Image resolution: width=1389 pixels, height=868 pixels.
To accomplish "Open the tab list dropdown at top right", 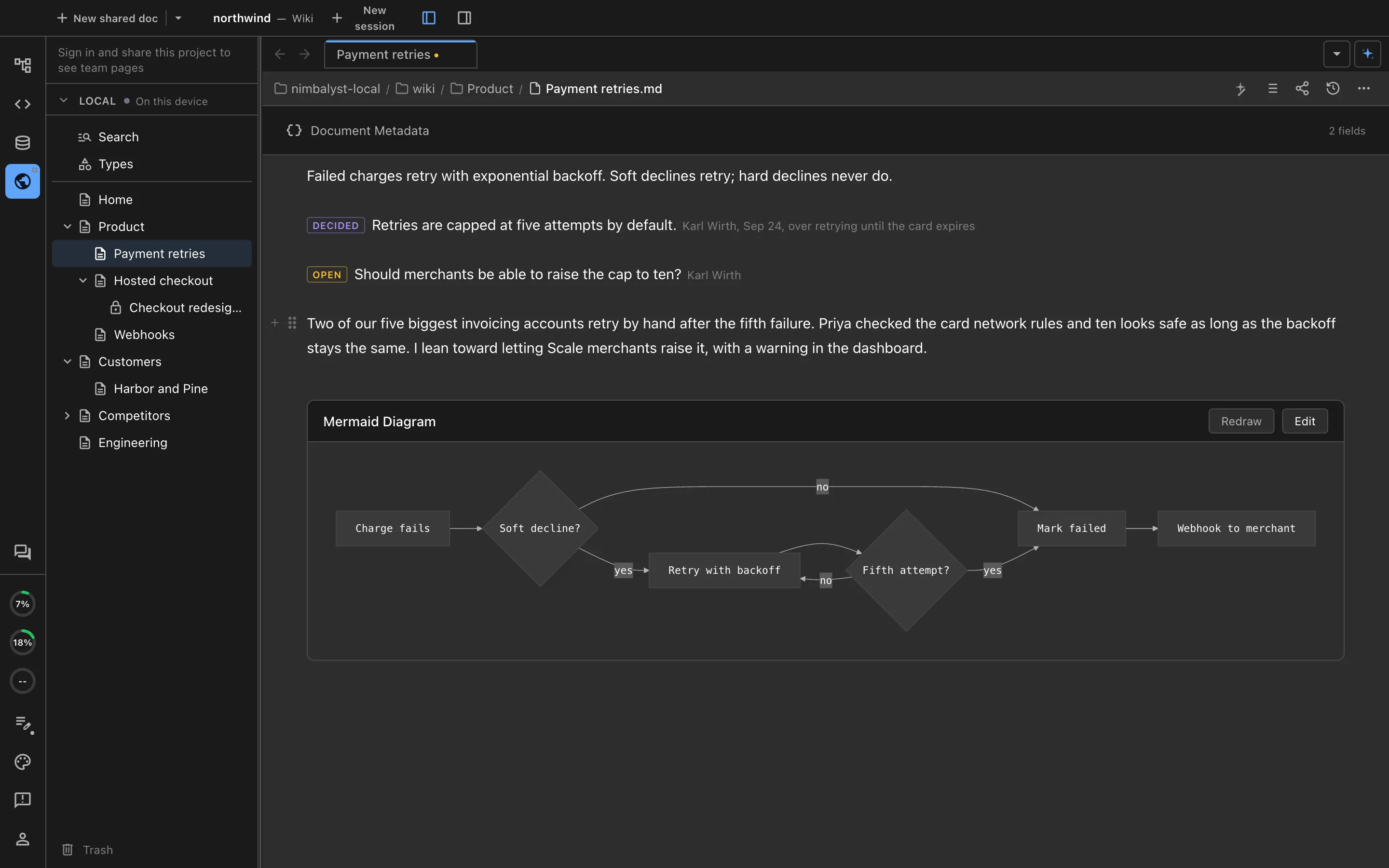I will 1337,54.
